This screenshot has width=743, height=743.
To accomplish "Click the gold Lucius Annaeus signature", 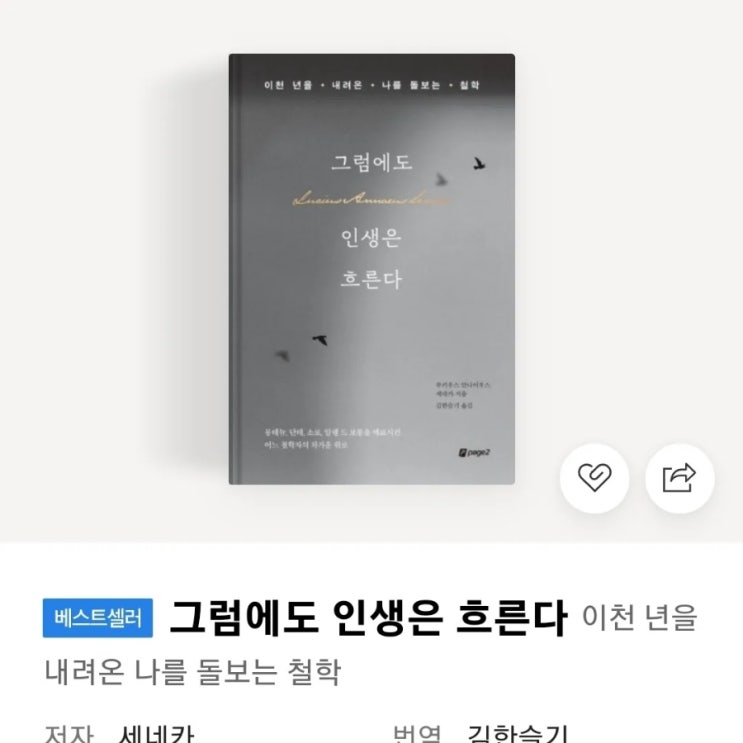I will (371, 199).
